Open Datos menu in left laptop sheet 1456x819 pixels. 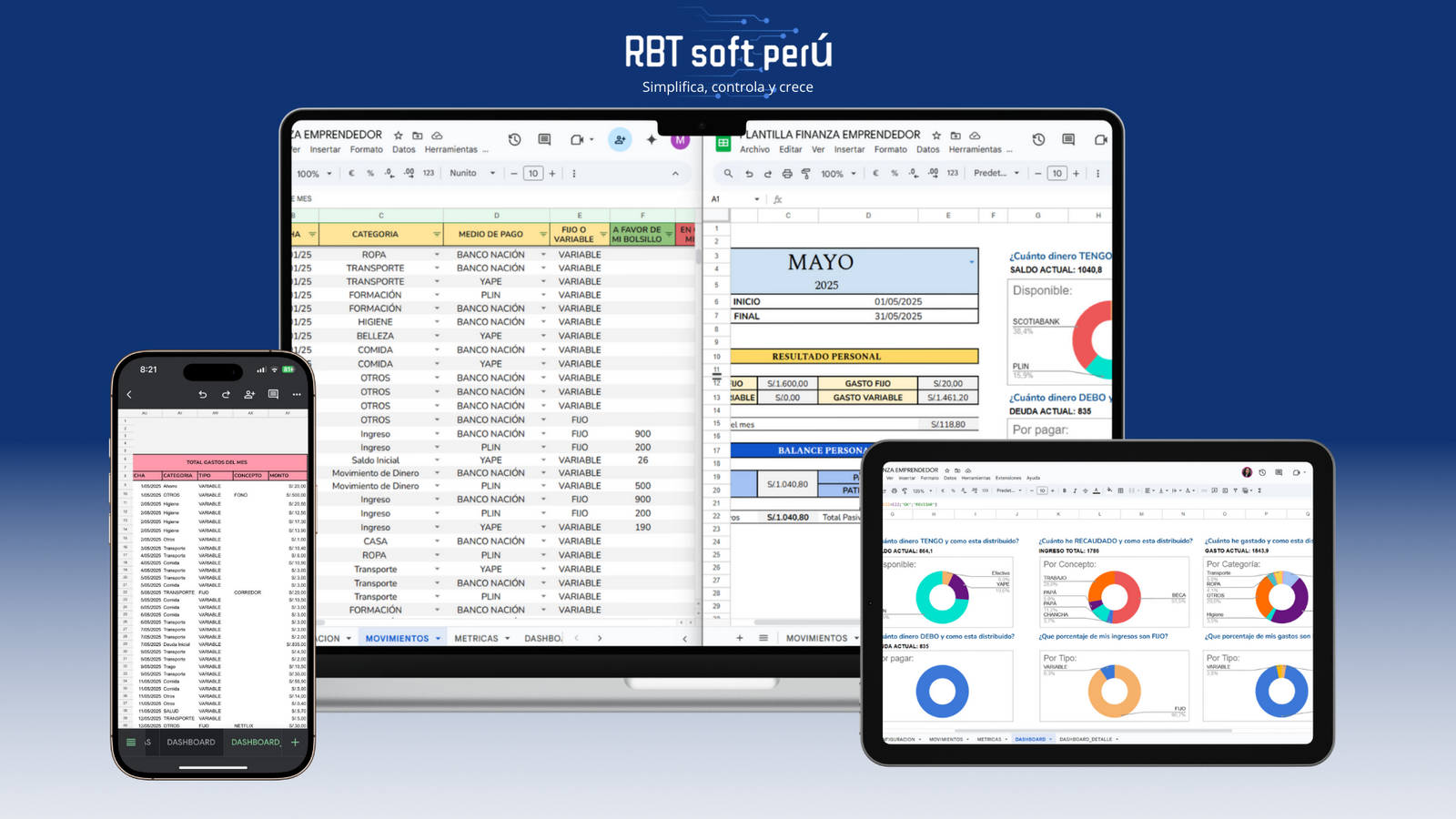pyautogui.click(x=403, y=149)
